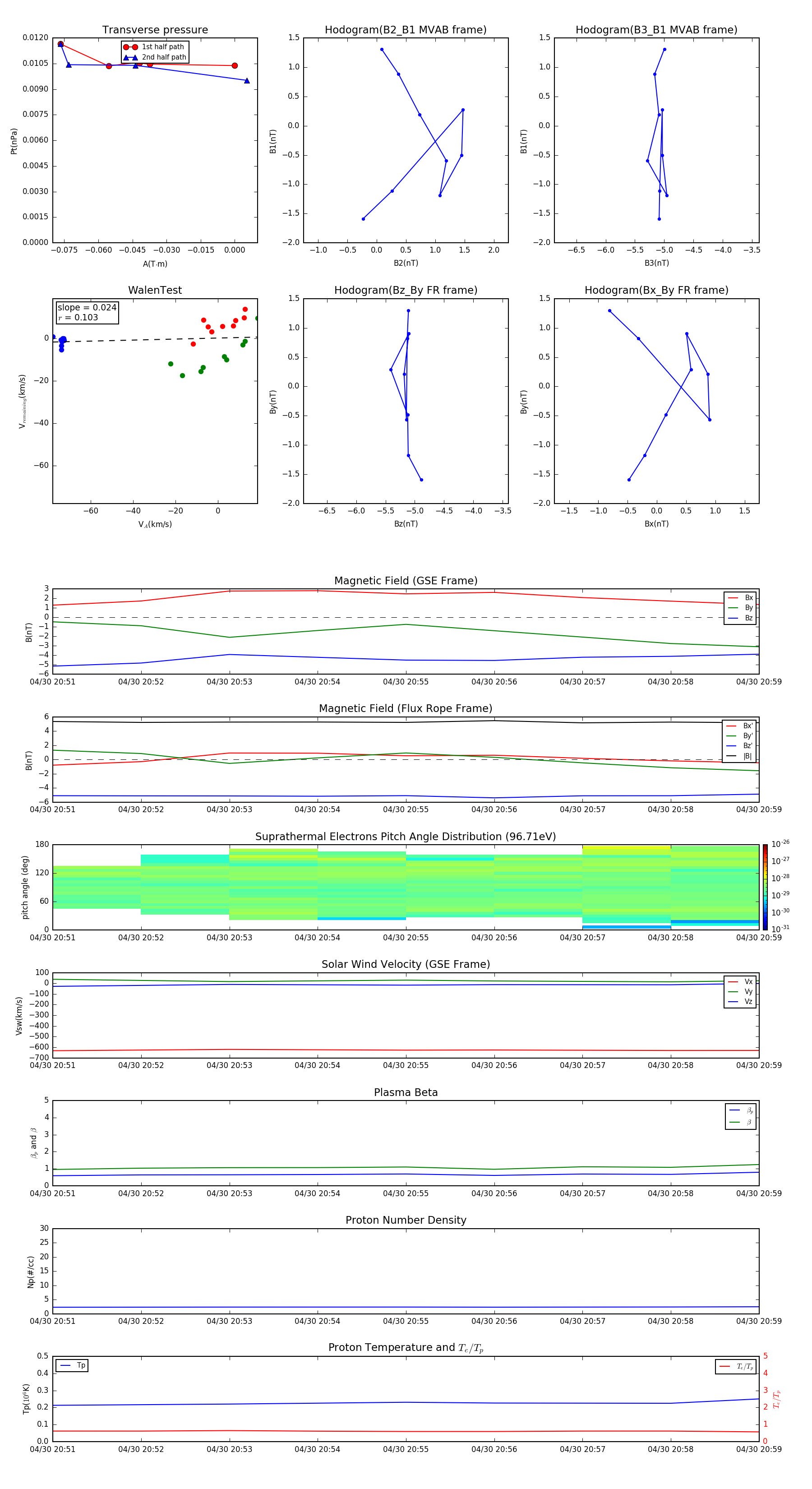This screenshot has width=812, height=1489.
Task: Click the 'B3(nT)' x-axis label
Action: click(x=656, y=263)
